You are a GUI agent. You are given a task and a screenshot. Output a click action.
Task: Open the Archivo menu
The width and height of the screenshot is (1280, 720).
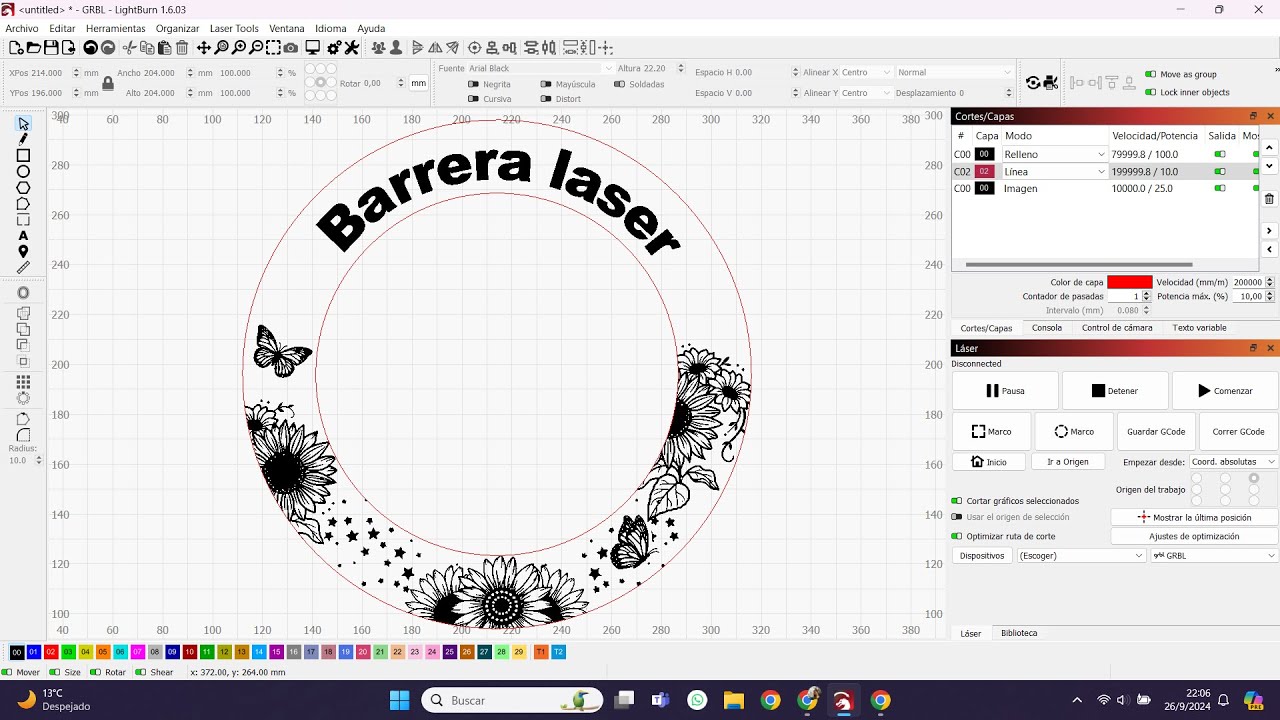tap(22, 28)
